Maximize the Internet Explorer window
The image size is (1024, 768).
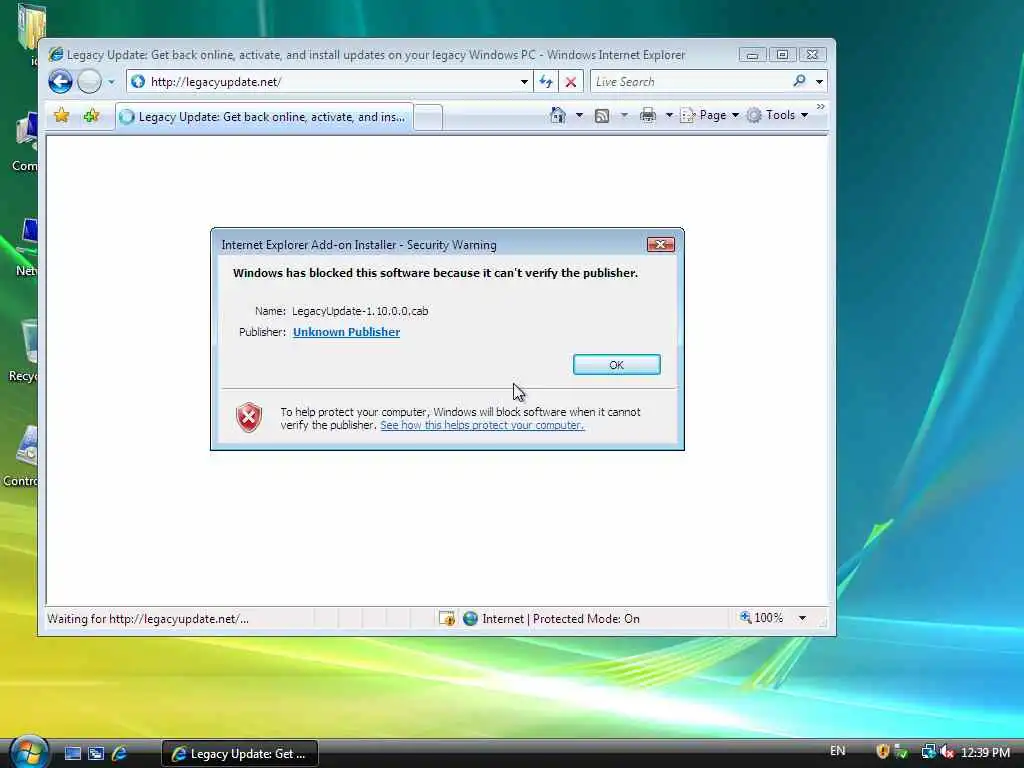tap(782, 55)
